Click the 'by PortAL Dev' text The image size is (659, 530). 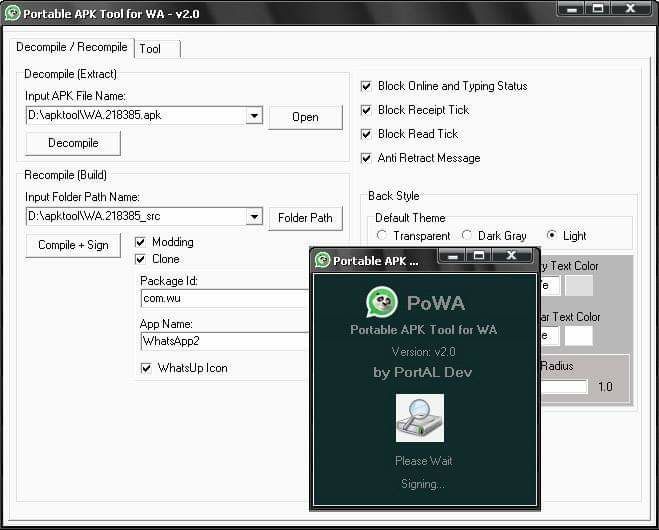click(422, 372)
